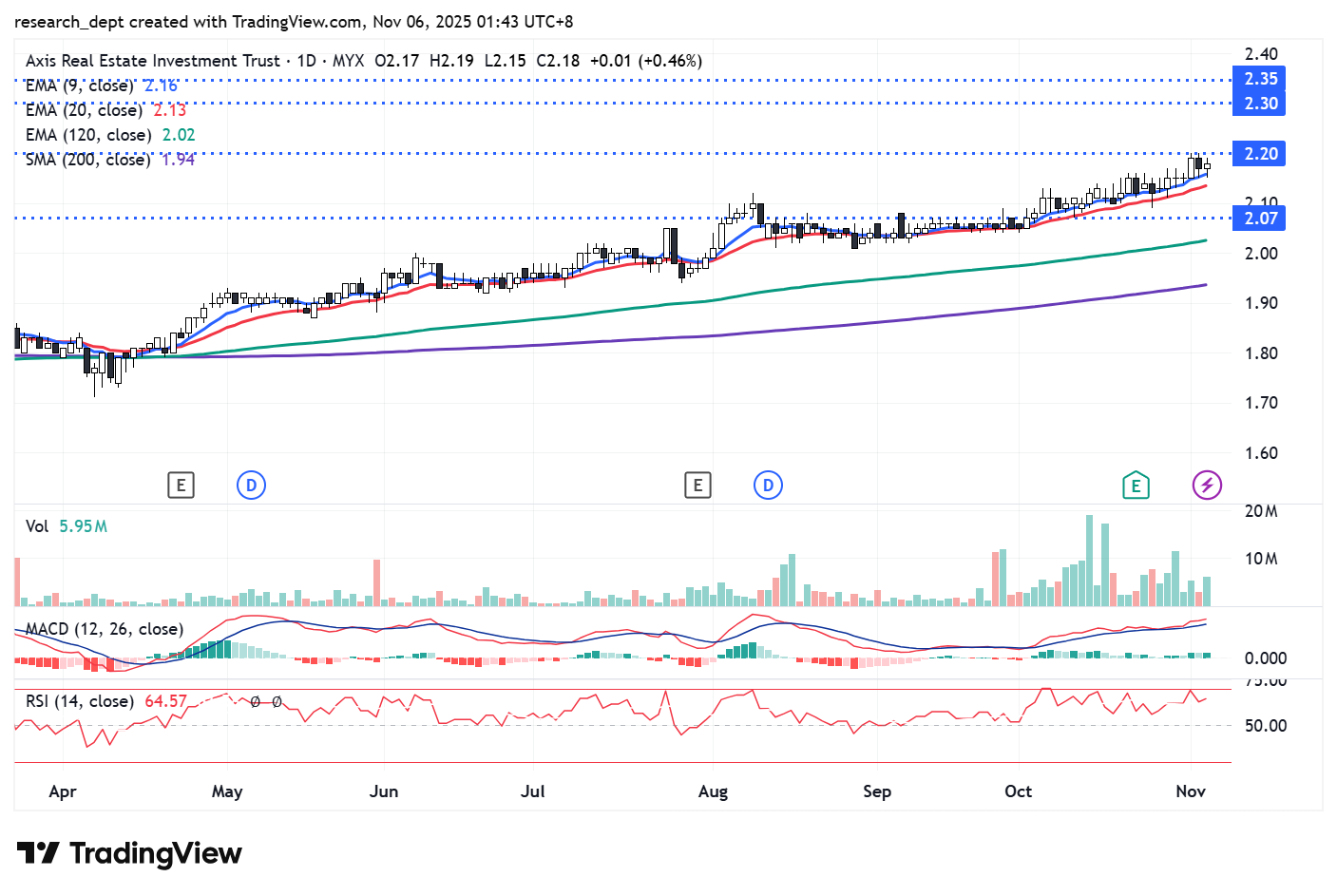
Task: Click the green earnings E marker in October
Action: tap(1135, 486)
